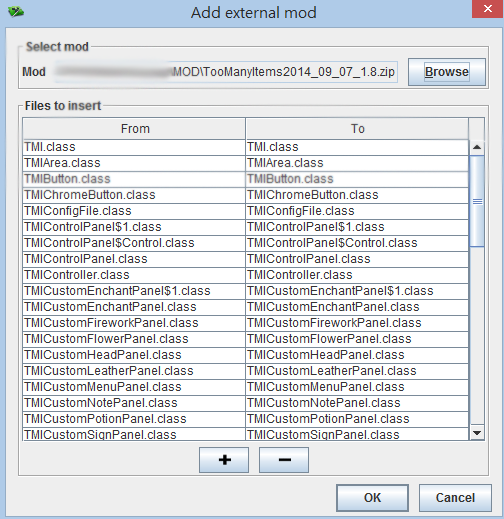Select TMICustomFlowerPanel.class in To column
This screenshot has width=504, height=519.
[357, 339]
